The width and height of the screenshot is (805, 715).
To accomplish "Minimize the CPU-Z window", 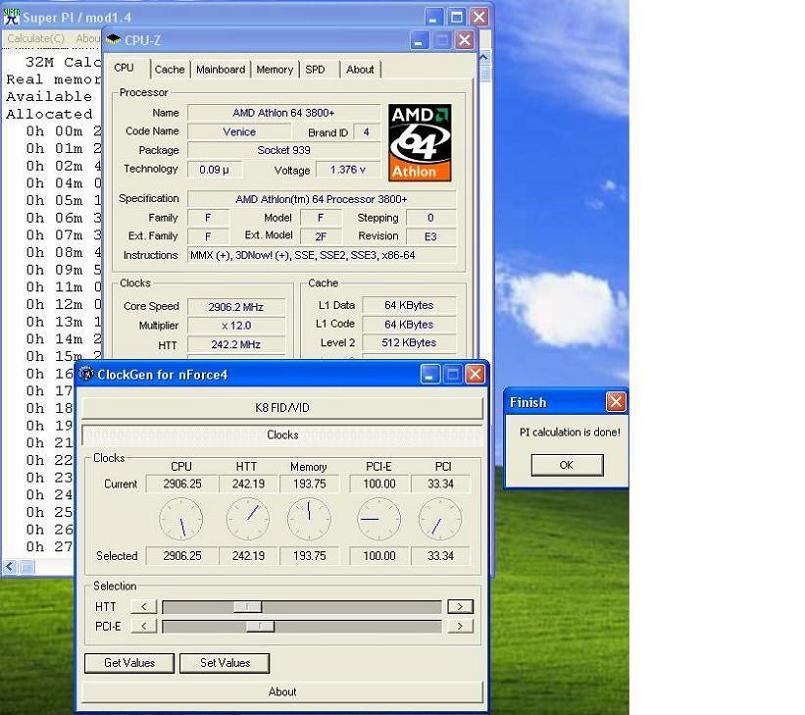I will [419, 40].
